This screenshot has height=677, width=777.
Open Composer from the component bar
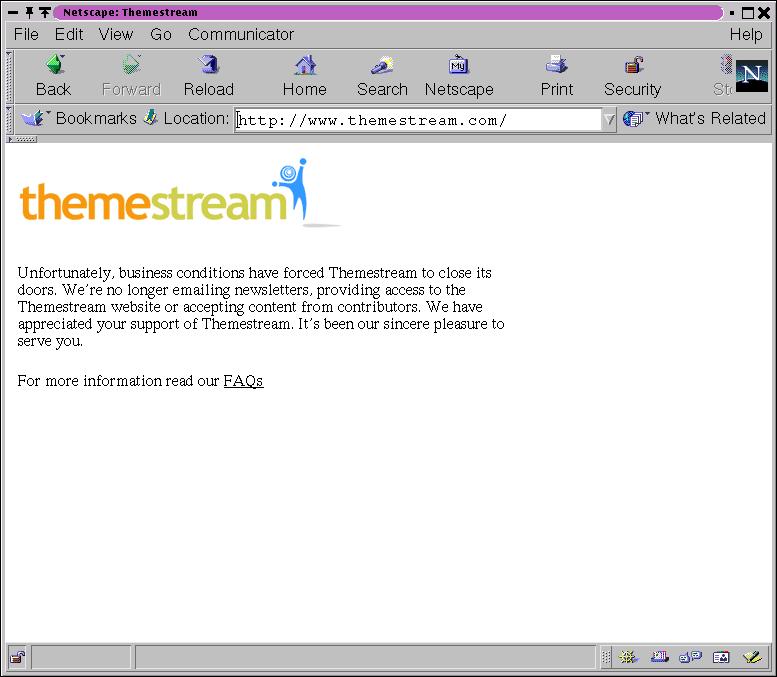(x=752, y=658)
